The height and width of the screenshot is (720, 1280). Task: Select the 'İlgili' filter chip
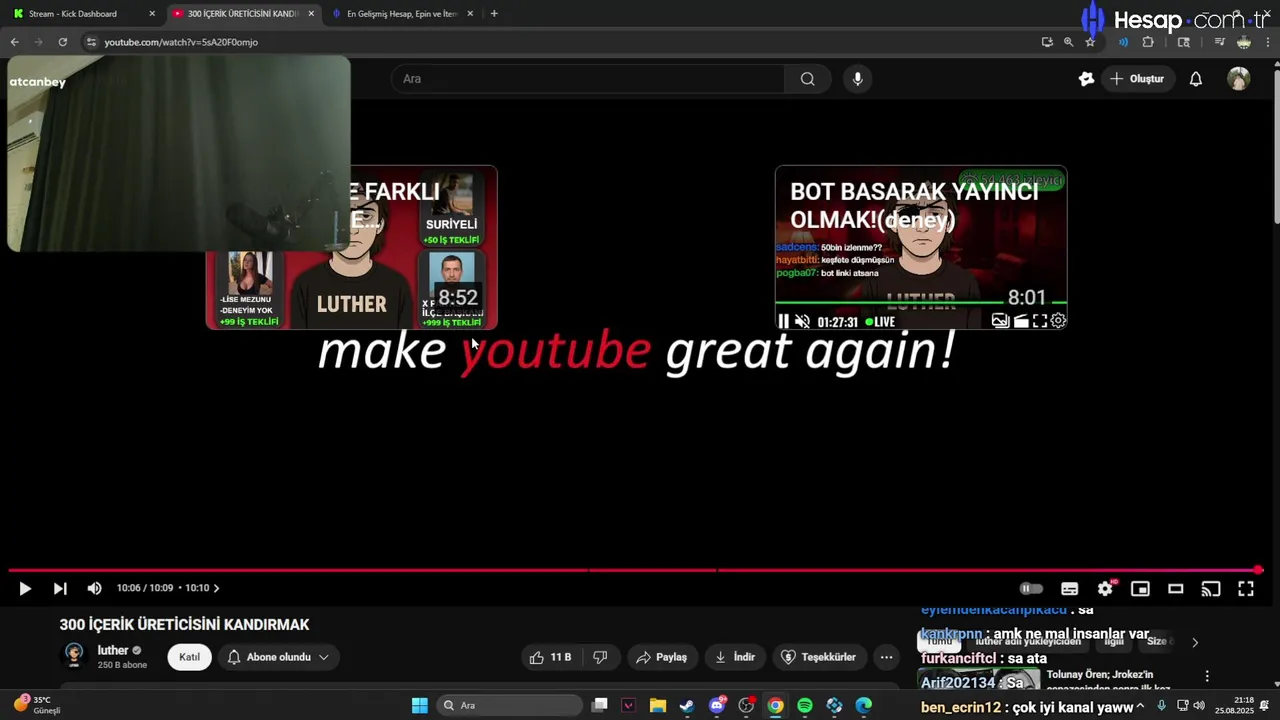click(1114, 641)
